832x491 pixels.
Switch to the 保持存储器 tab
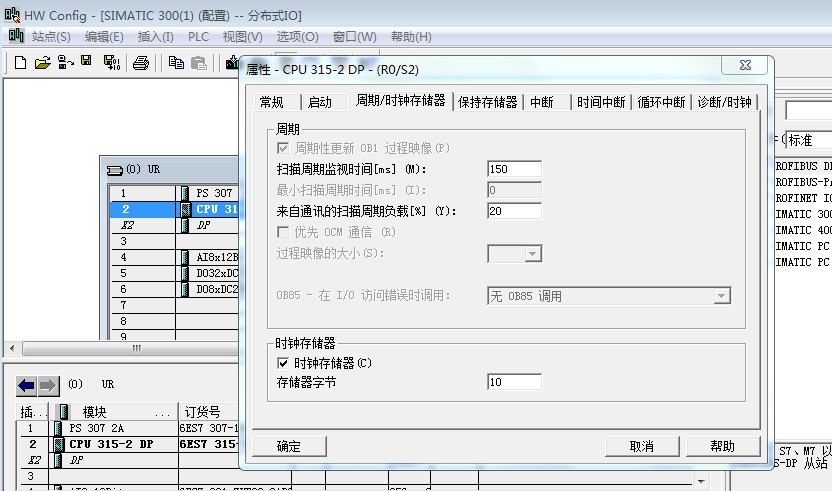[x=488, y=102]
